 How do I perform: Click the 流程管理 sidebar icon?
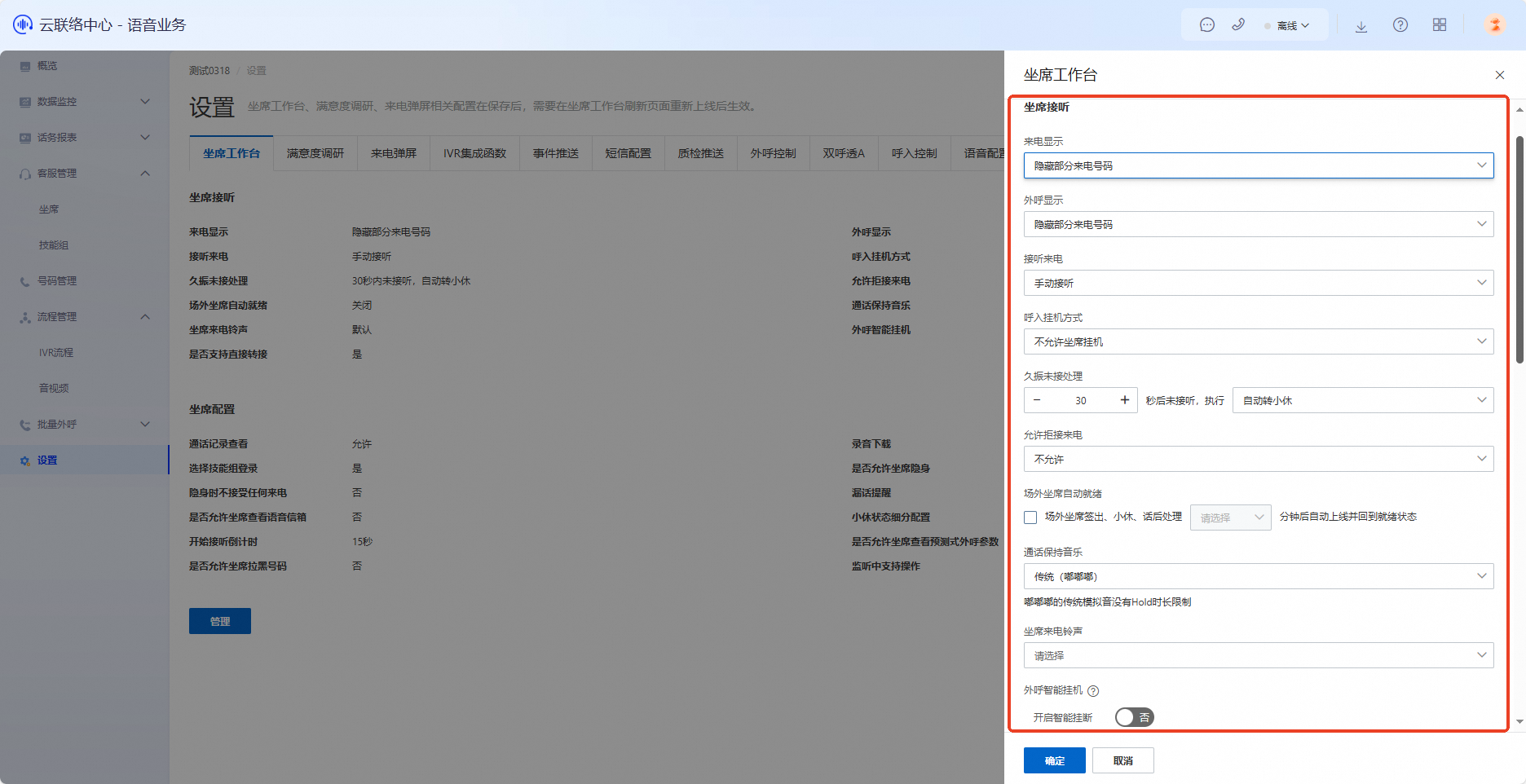(25, 317)
